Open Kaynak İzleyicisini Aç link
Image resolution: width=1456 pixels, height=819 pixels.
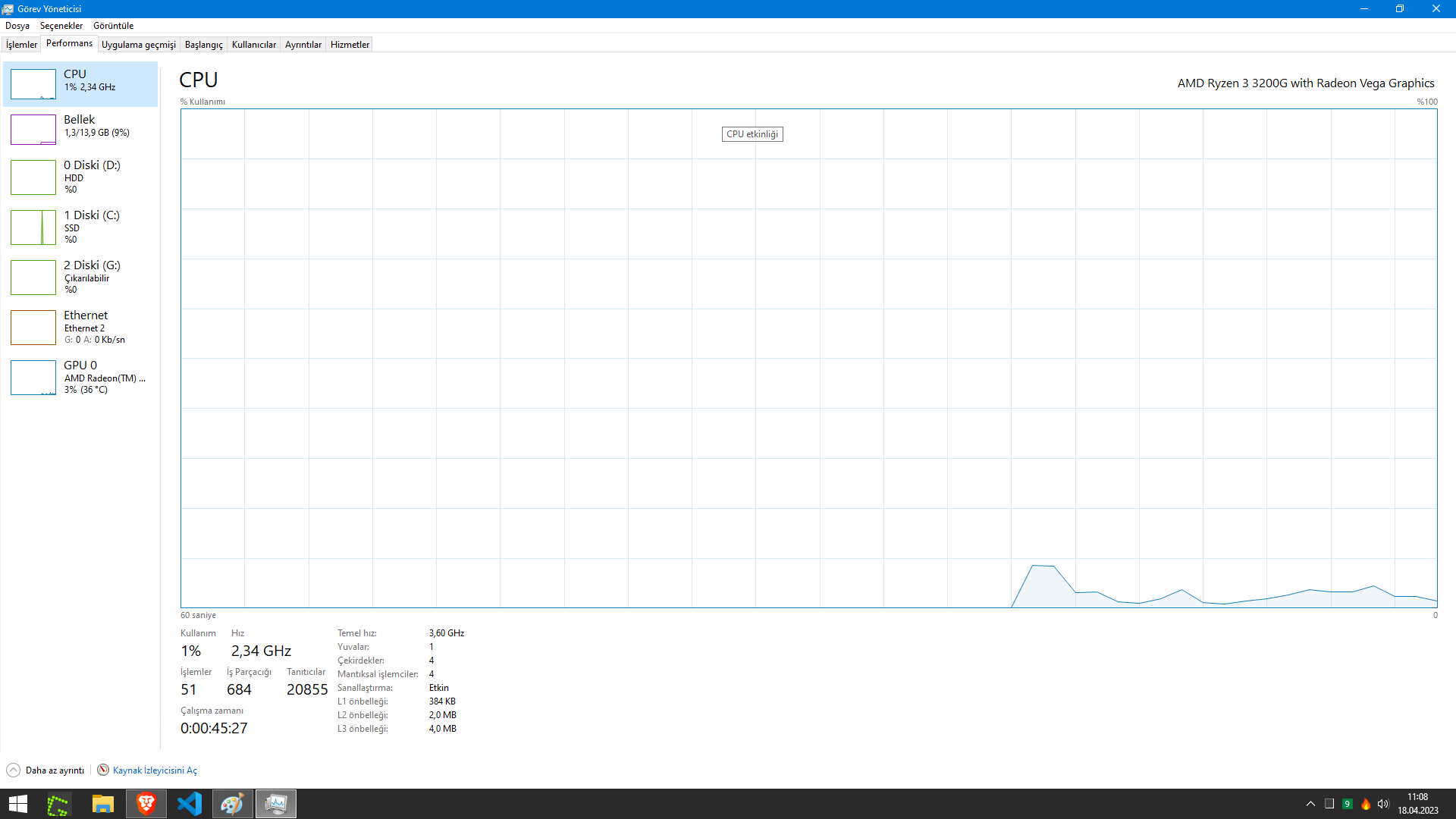tap(155, 770)
